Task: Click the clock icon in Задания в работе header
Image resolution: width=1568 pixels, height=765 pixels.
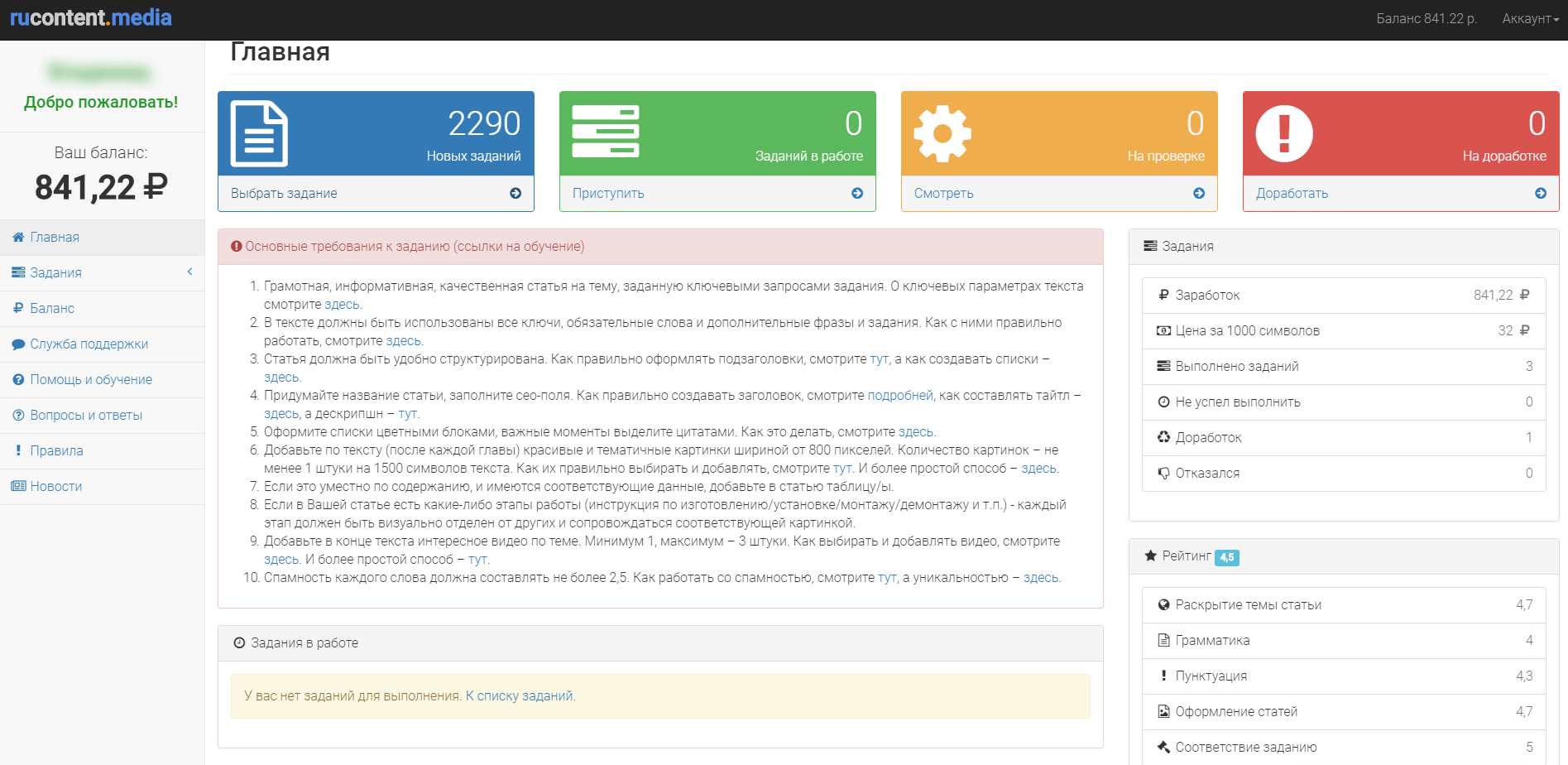Action: (238, 642)
